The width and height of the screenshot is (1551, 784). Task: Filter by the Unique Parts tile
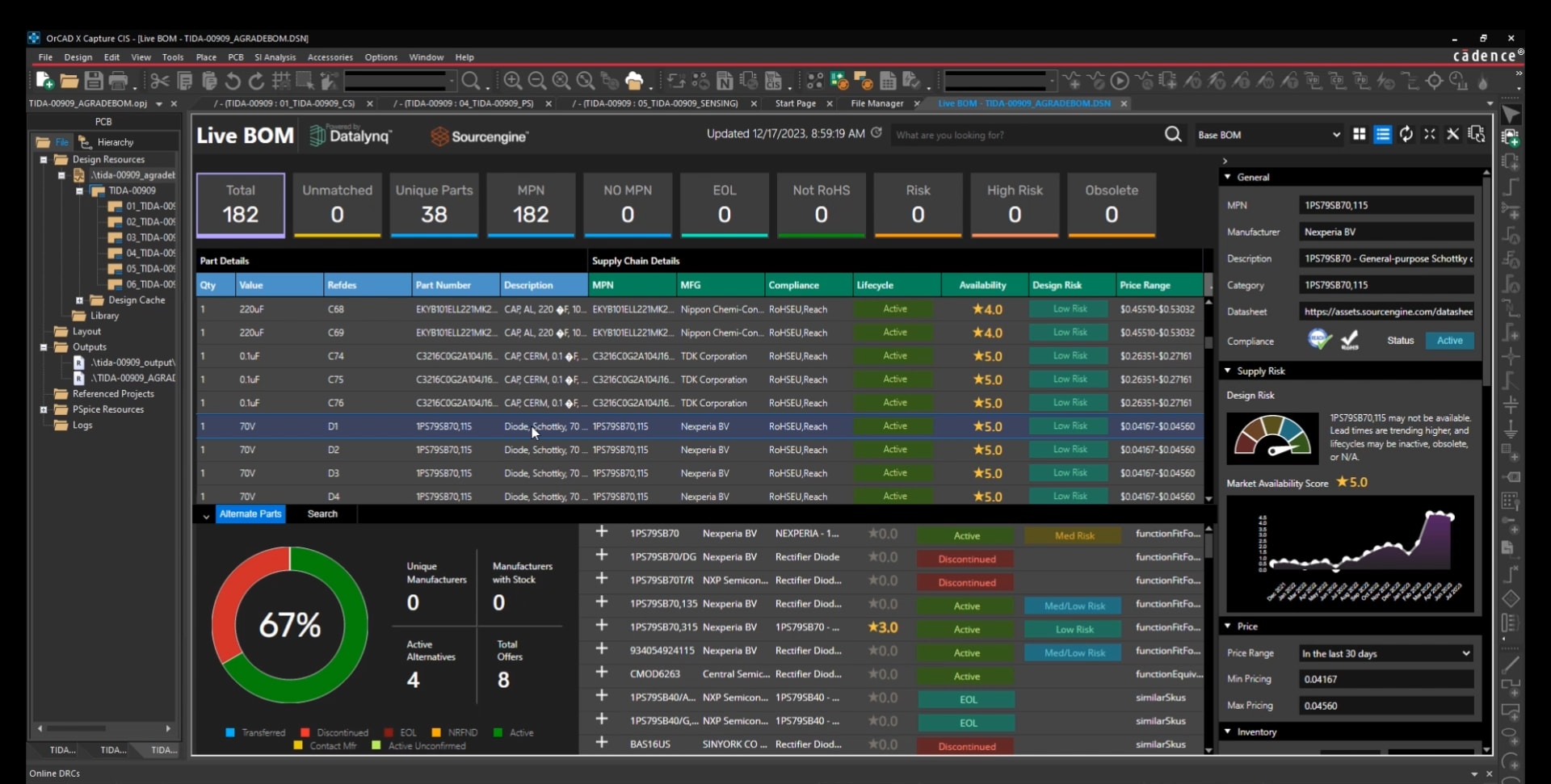click(x=434, y=203)
